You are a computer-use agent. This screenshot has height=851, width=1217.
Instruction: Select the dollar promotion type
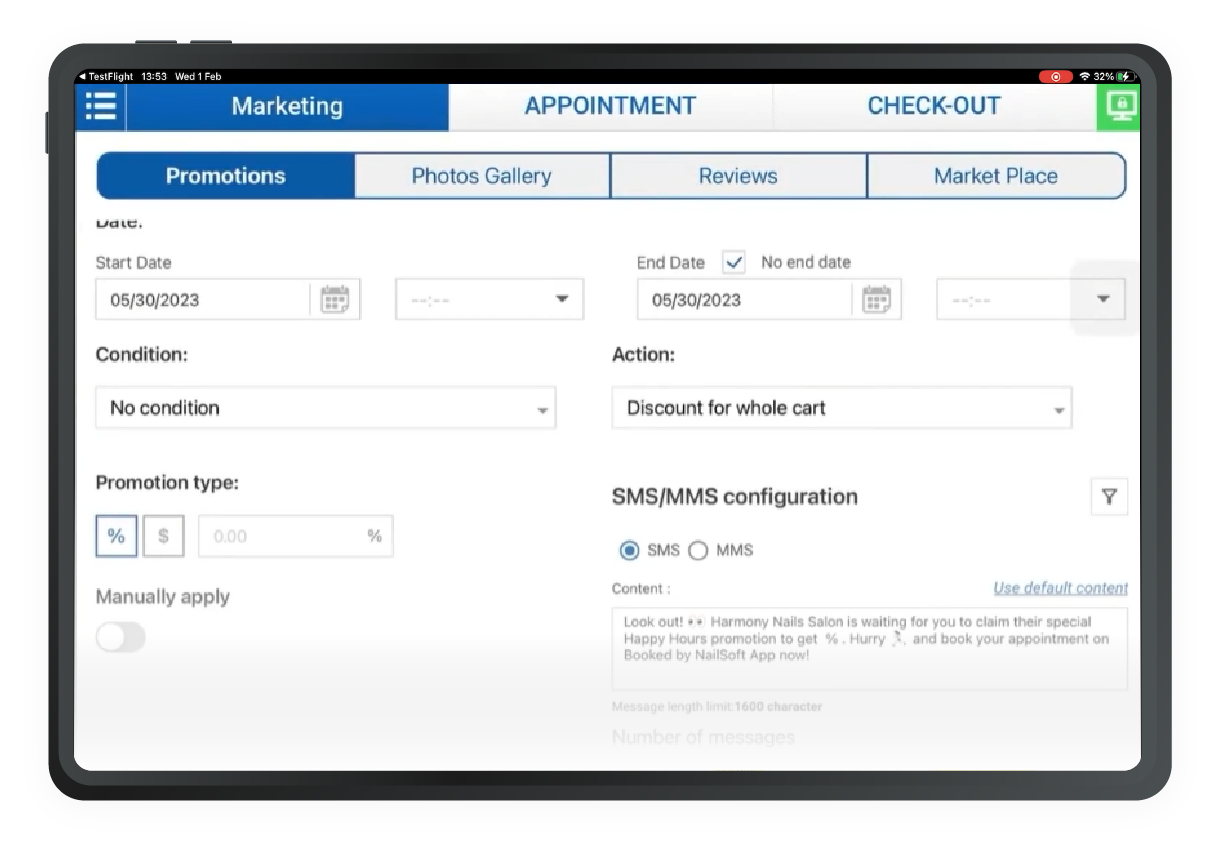point(163,535)
